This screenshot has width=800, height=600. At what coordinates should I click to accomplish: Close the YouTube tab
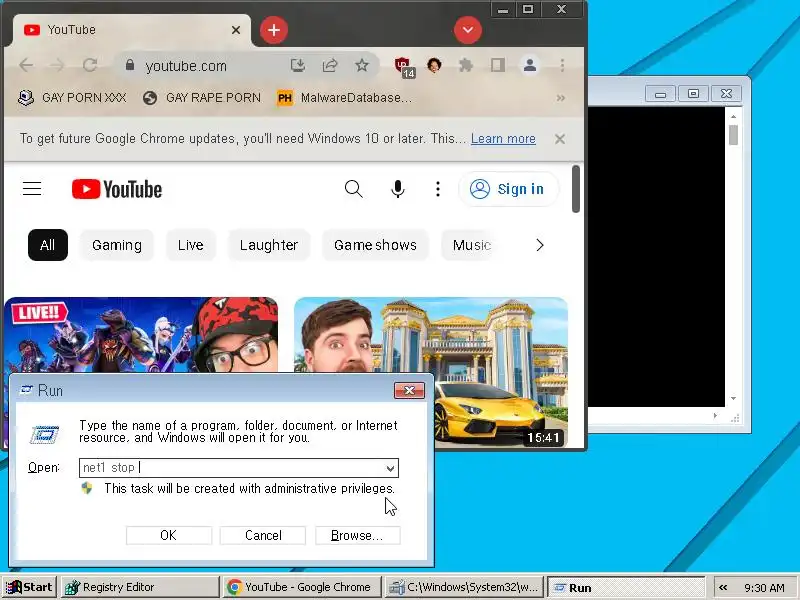[236, 30]
